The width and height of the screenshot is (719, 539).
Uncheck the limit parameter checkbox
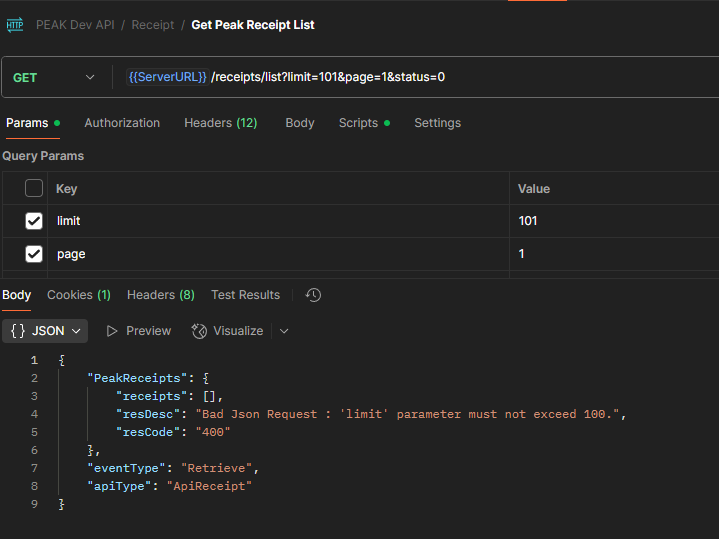click(34, 221)
